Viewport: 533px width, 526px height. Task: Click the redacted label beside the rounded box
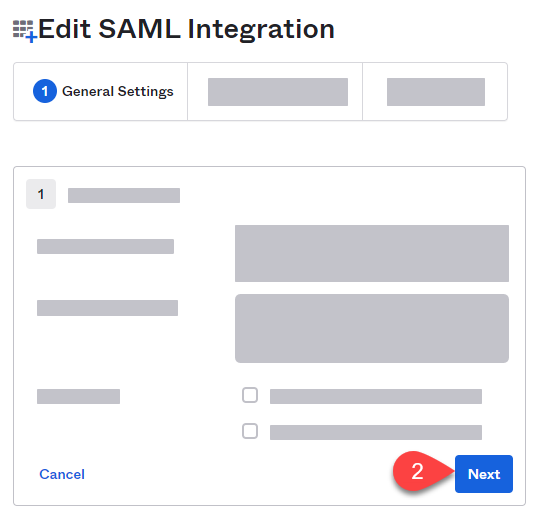click(107, 308)
